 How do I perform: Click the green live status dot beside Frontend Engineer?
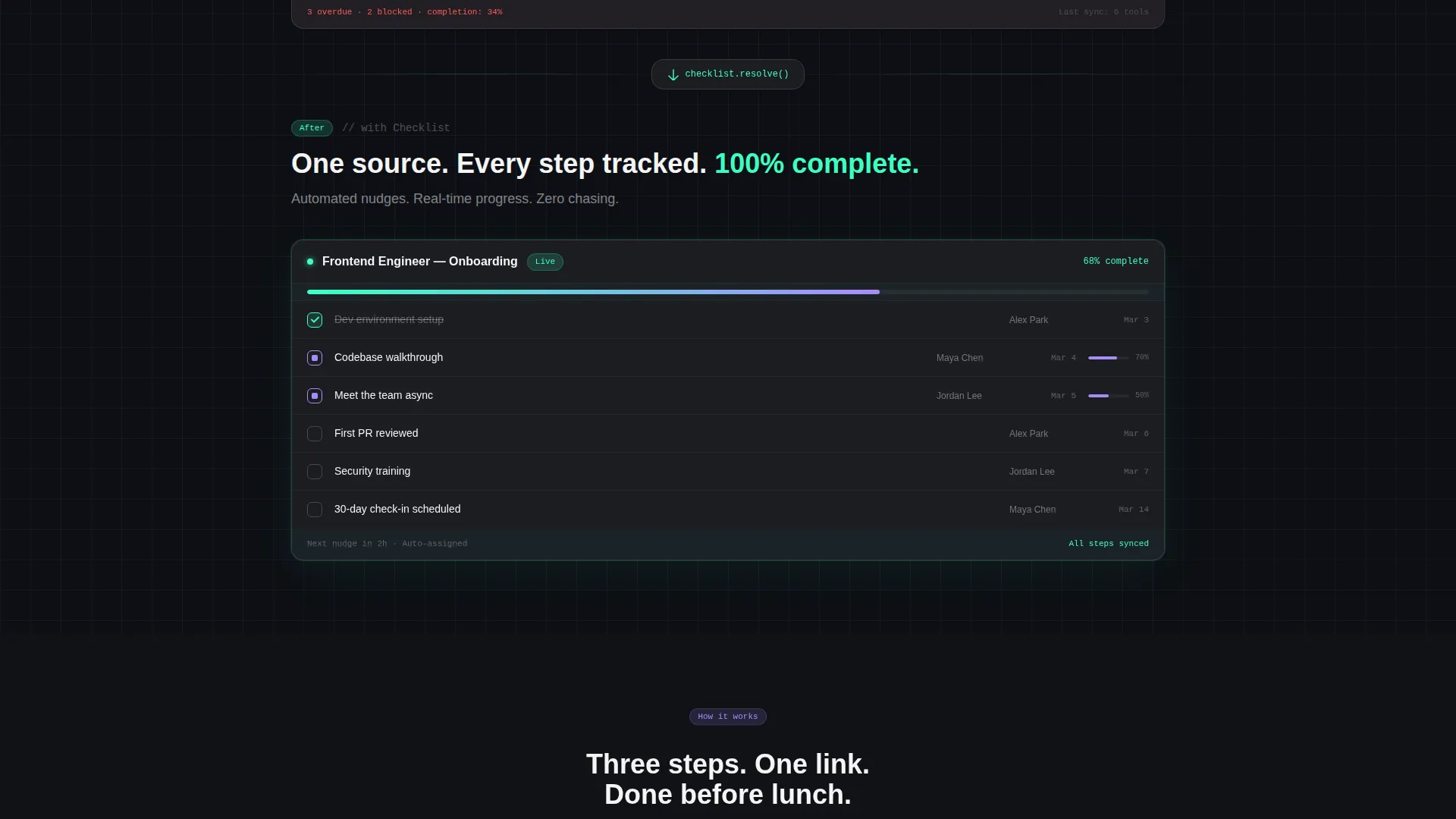pos(310,262)
